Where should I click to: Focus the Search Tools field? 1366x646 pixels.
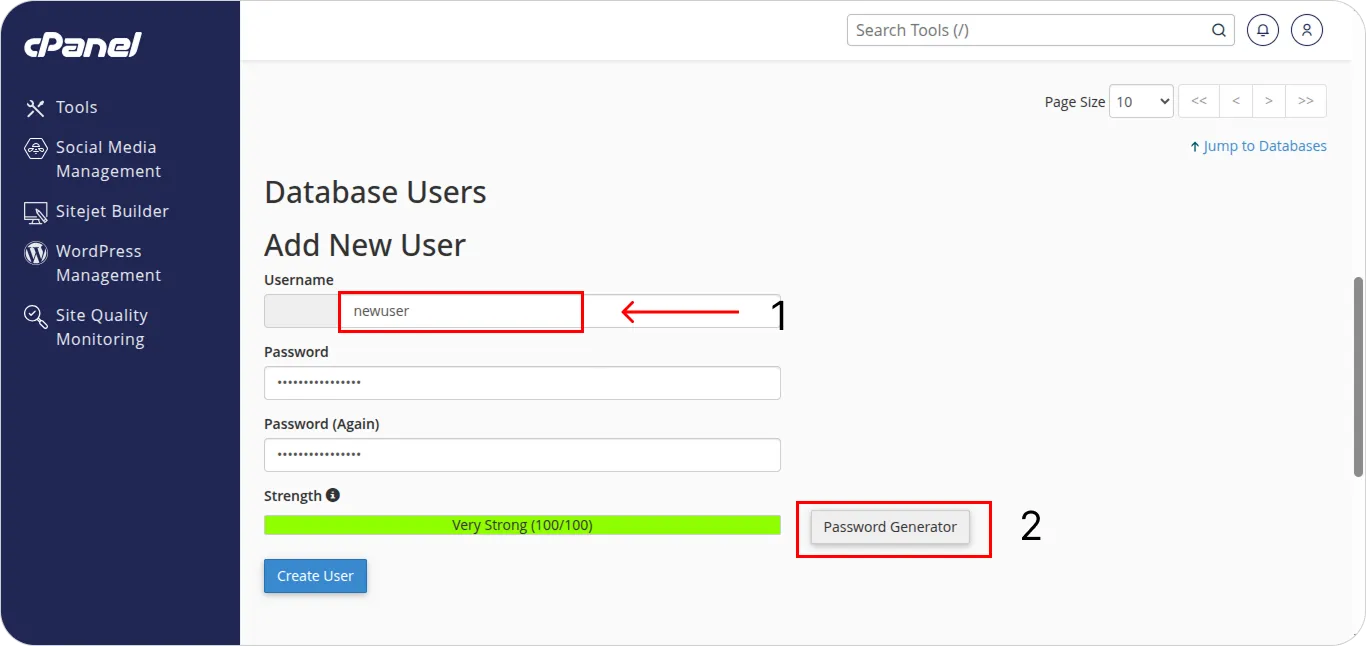1040,30
